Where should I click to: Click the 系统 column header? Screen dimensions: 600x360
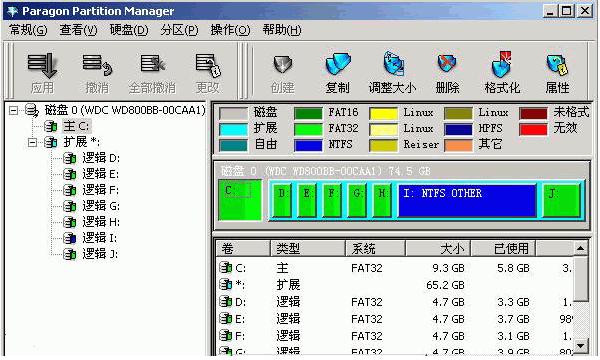pyautogui.click(x=375, y=249)
